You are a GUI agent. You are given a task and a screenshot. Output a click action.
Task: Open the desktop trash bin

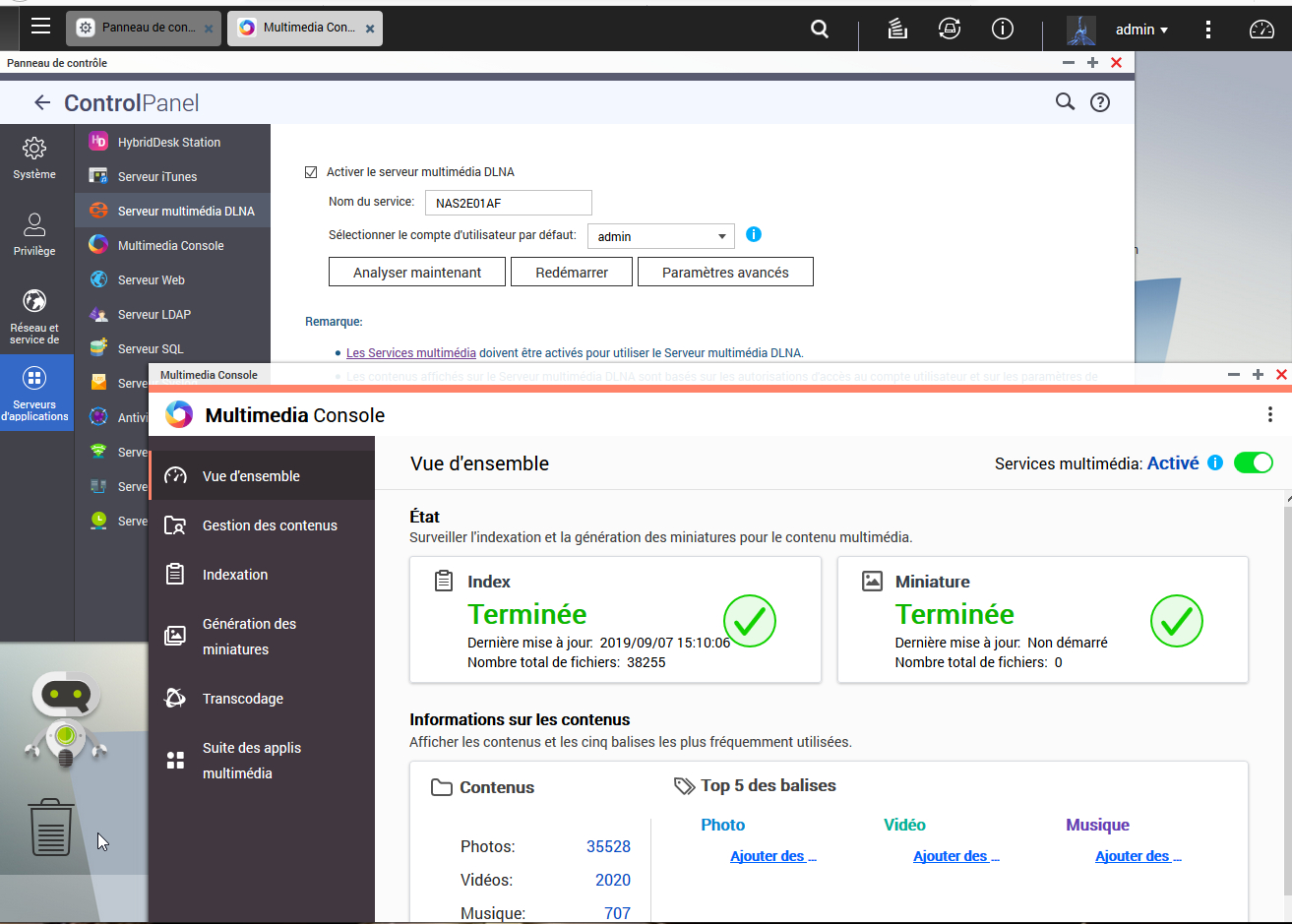[51, 827]
